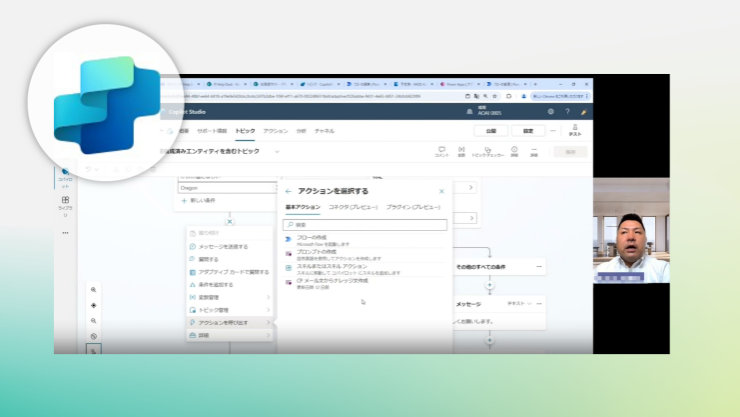The image size is (740, 417).
Task: Open the ライブラリ icon in the left sidebar
Action: 66,200
